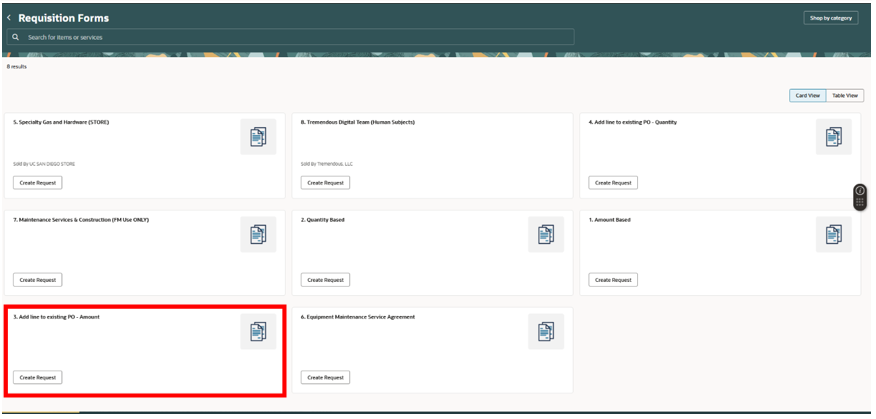Click the Tremendous Digital Team form icon
Image resolution: width=876 pixels, height=419 pixels.
coord(546,137)
